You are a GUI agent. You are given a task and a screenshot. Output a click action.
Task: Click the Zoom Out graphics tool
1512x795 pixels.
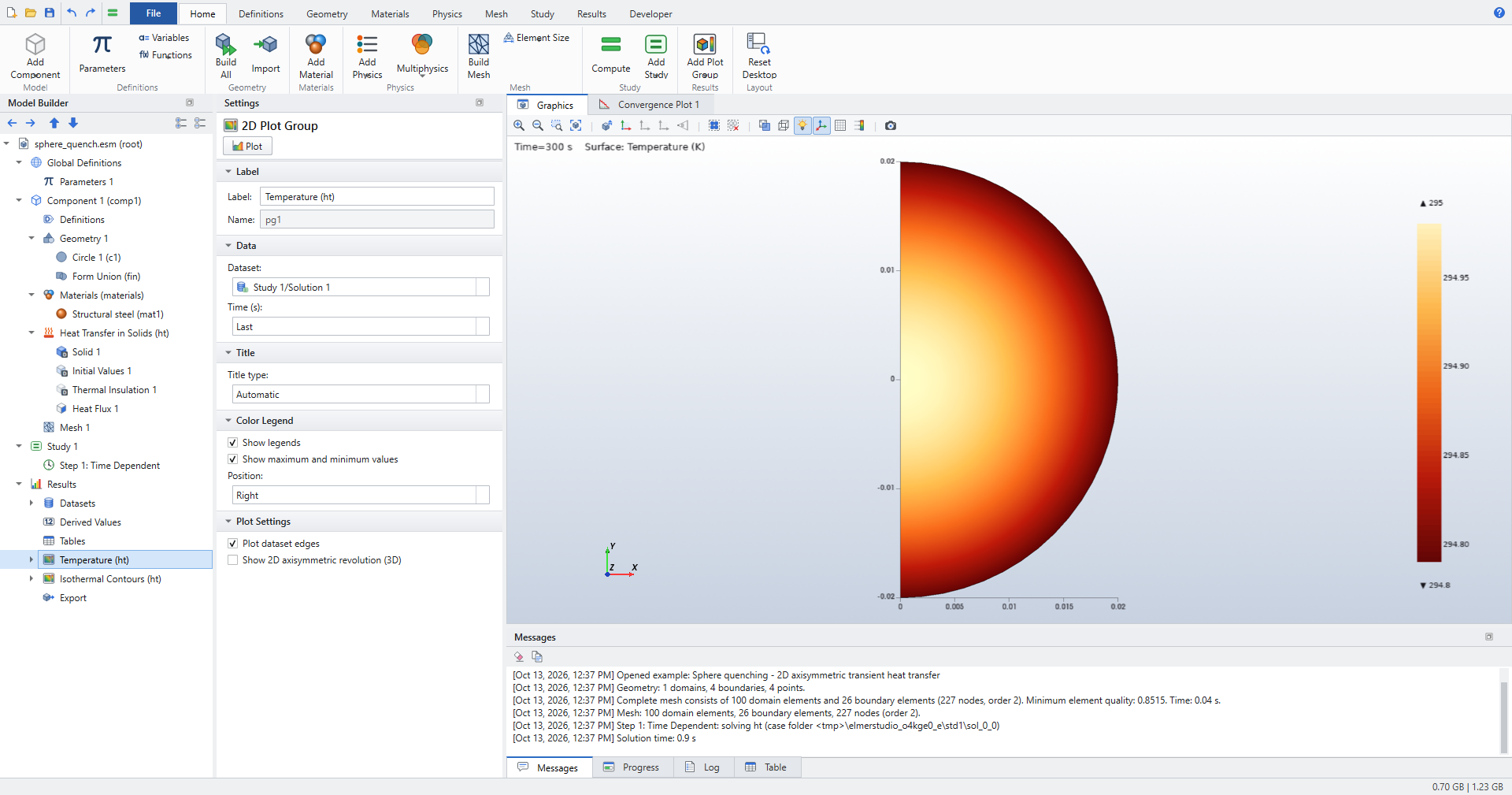tap(538, 125)
